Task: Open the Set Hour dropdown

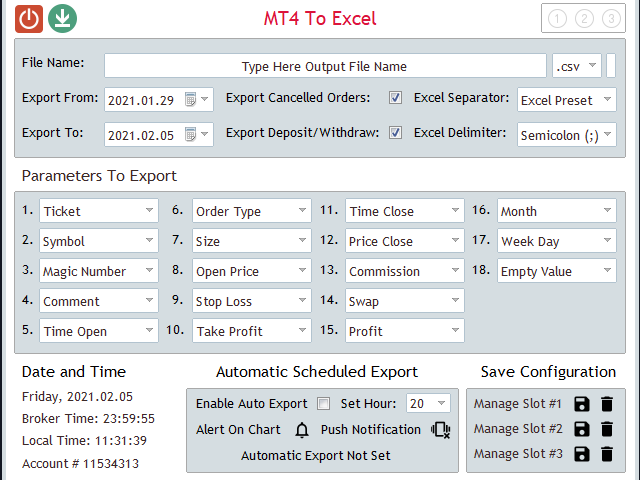Action: 428,403
